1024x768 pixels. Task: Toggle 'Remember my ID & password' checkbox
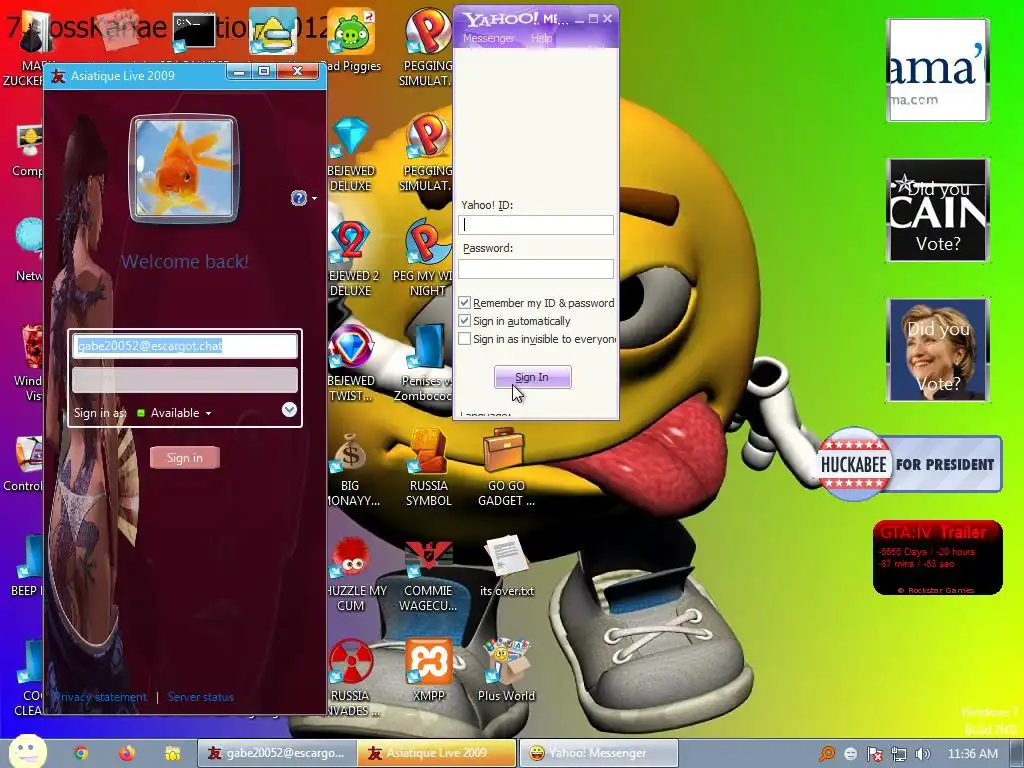coord(464,303)
